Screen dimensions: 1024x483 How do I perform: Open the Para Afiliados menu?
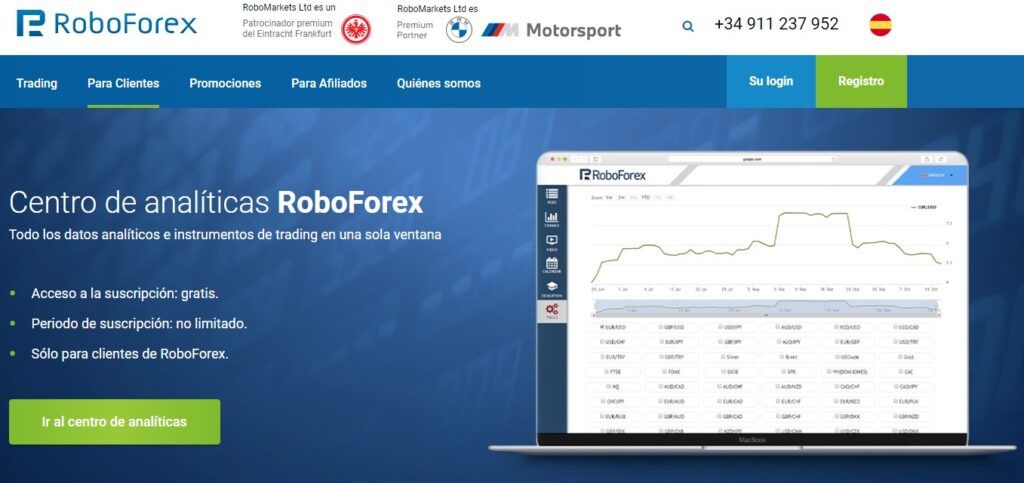[x=329, y=83]
